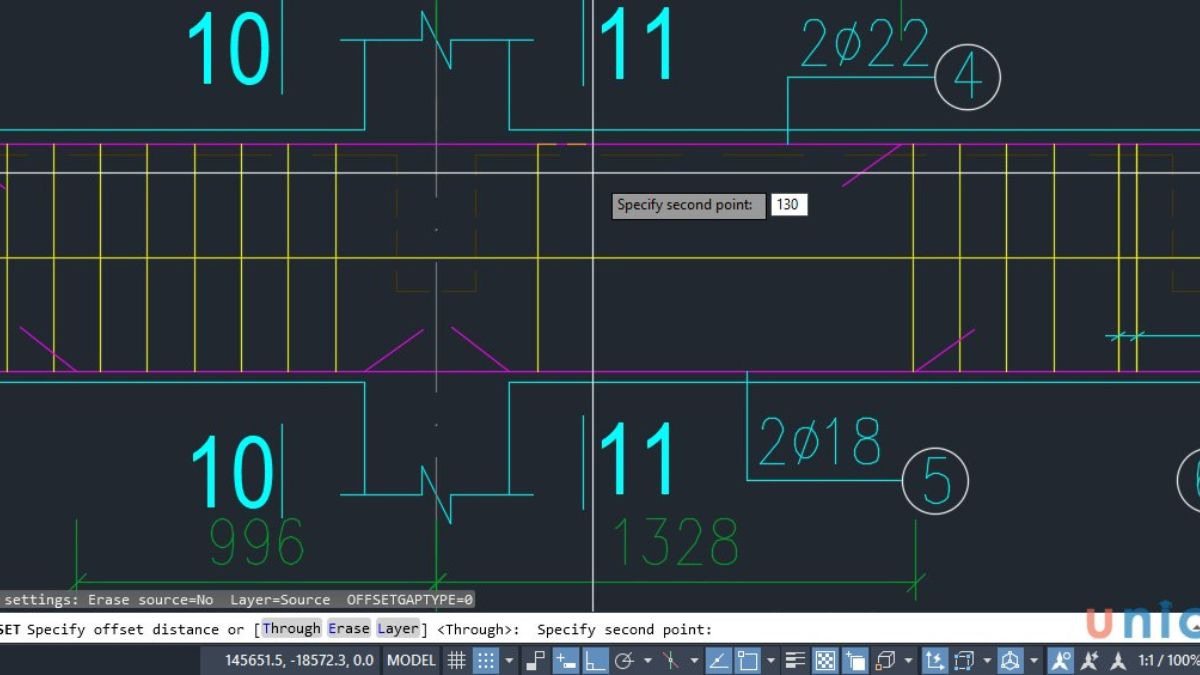Toggle Isometric Drafting mode
Image resolution: width=1200 pixels, height=675 pixels.
(x=671, y=660)
